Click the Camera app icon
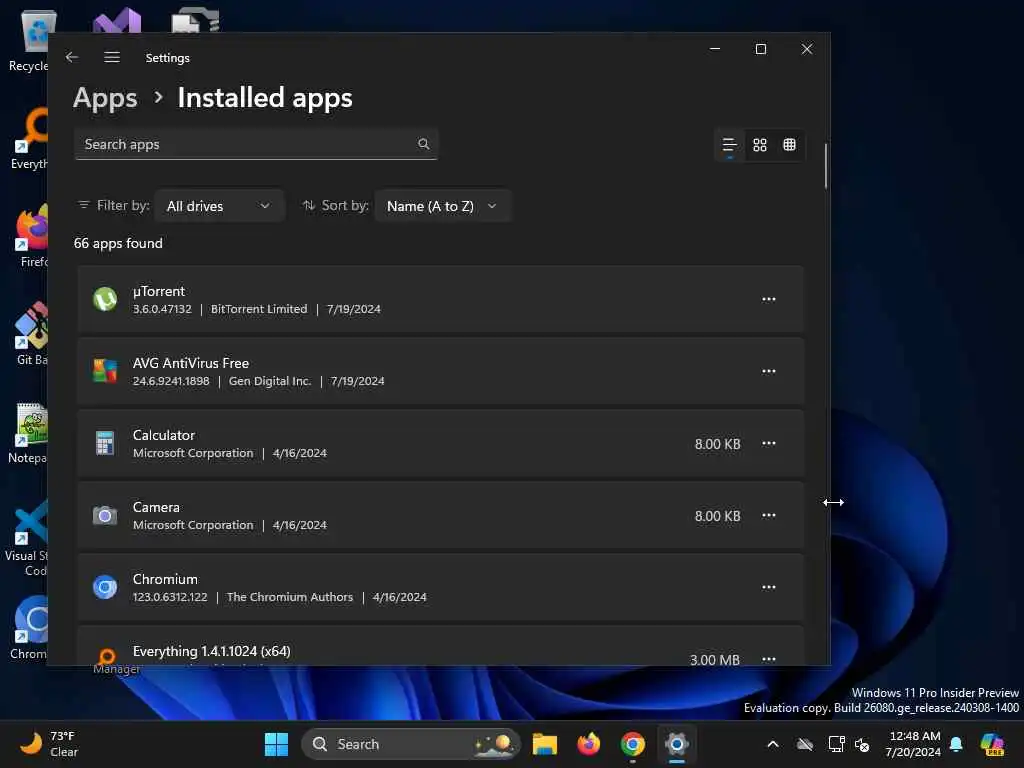Screen dimensions: 1024x768 pos(104,516)
